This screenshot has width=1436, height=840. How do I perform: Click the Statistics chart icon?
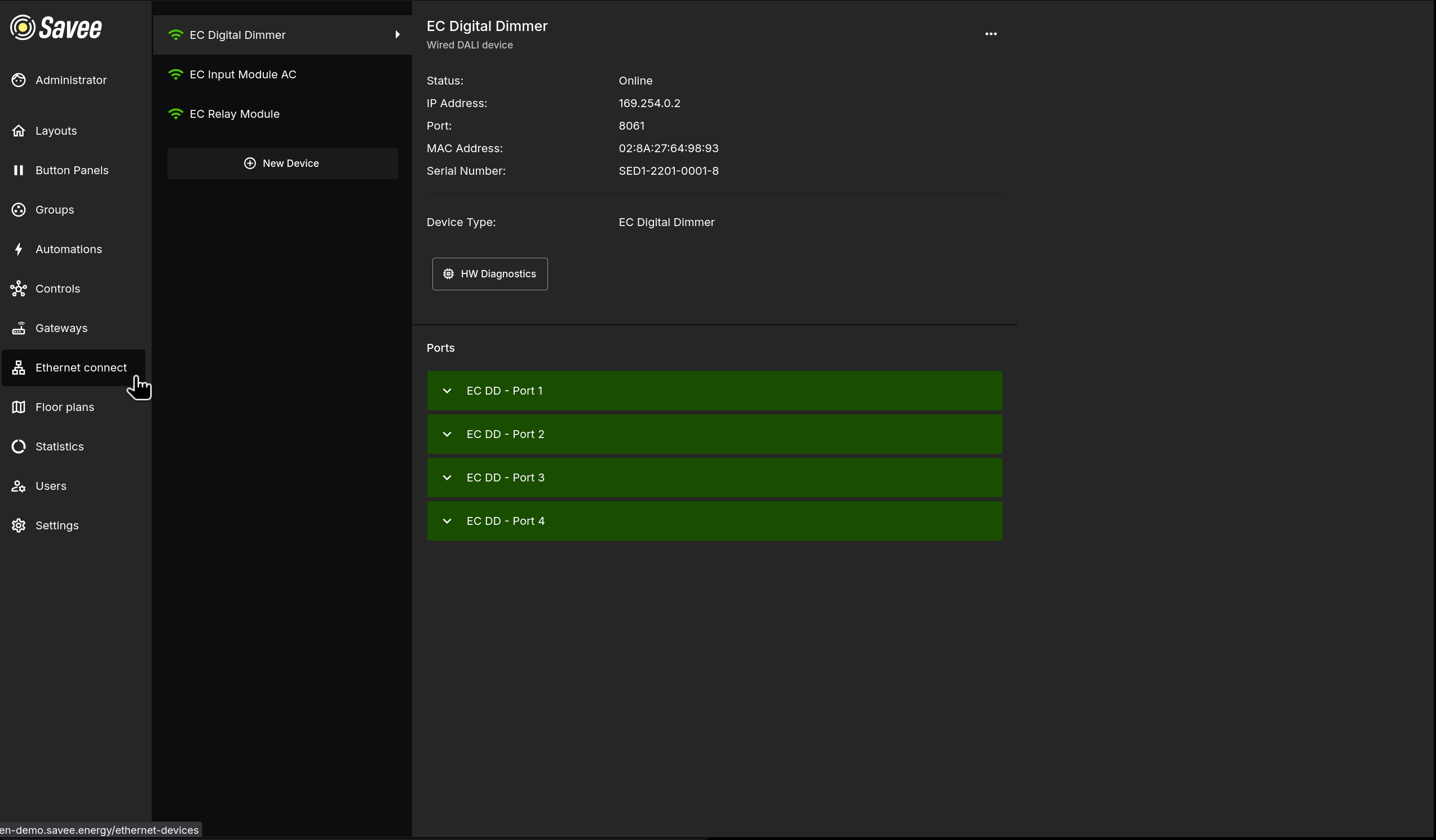pos(19,447)
